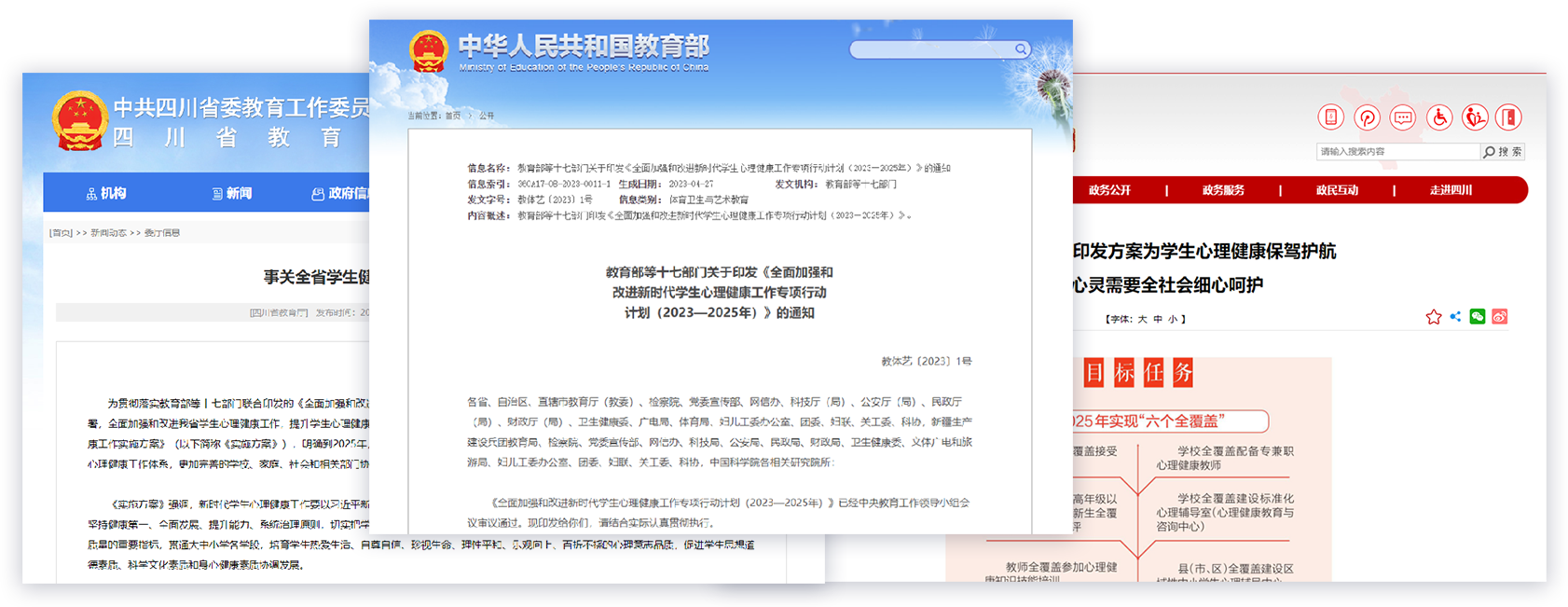Click the 搜索 search button
This screenshot has height=607, width=1568.
tap(1503, 152)
